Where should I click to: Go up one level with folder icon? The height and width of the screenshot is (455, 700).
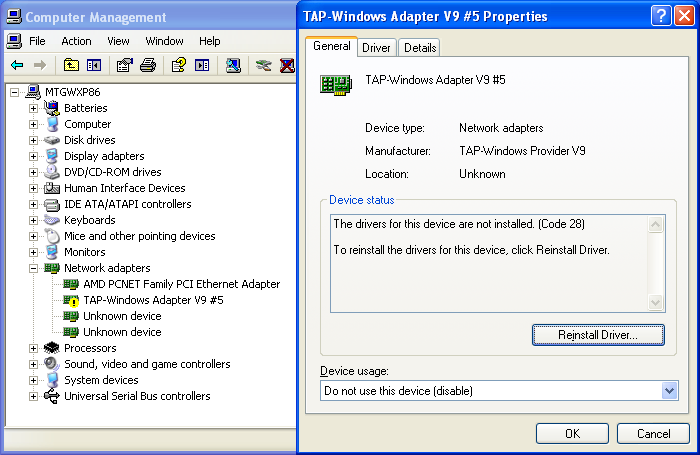pyautogui.click(x=71, y=66)
